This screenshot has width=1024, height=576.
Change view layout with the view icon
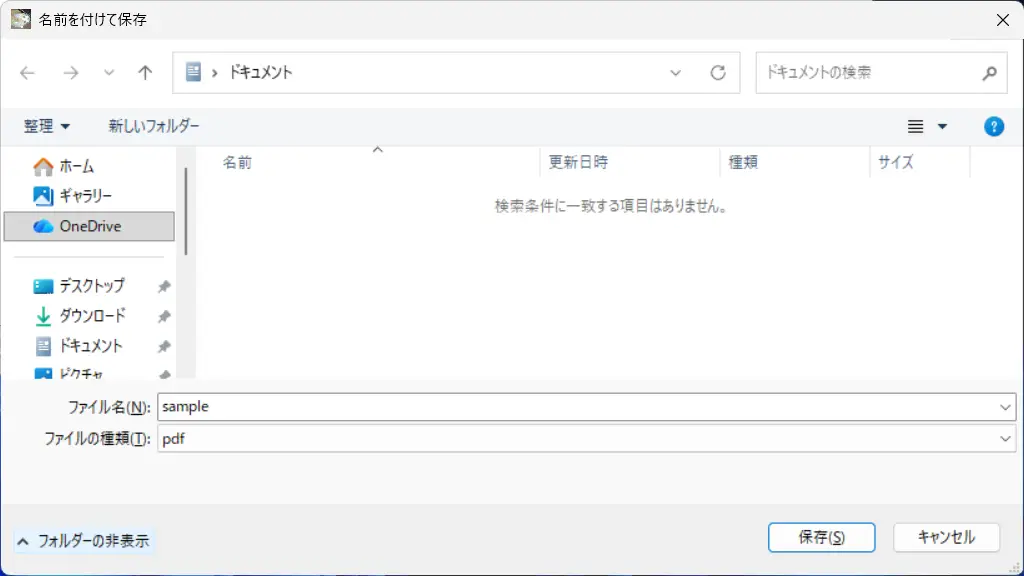click(915, 126)
